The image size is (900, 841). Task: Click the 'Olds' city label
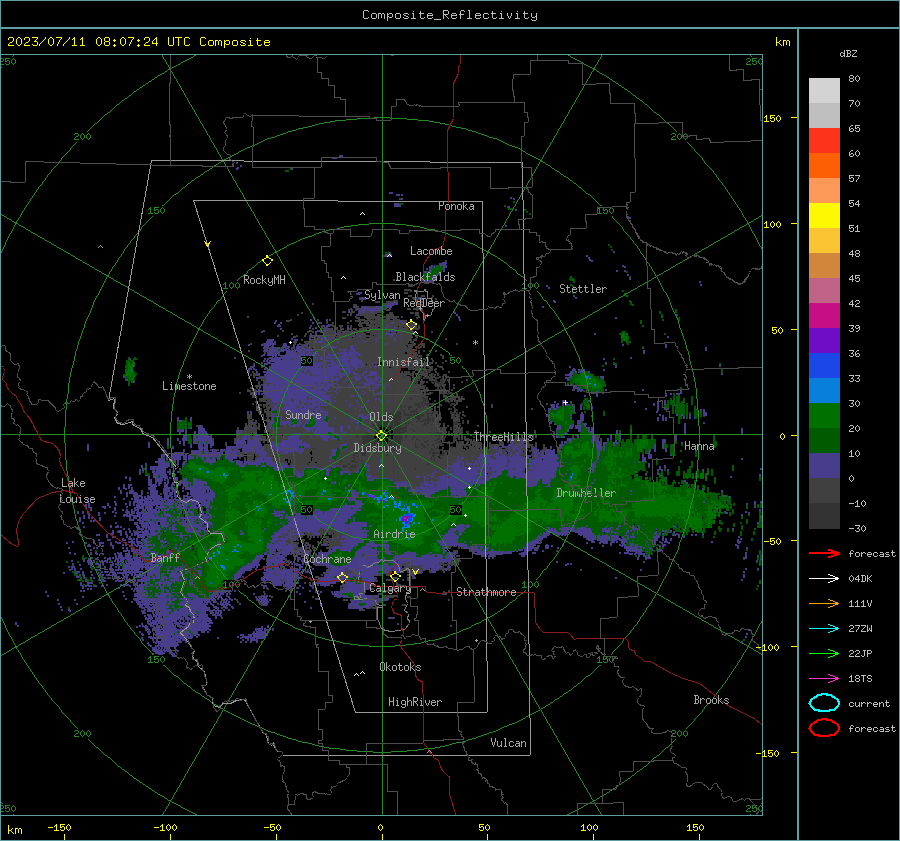(x=381, y=417)
